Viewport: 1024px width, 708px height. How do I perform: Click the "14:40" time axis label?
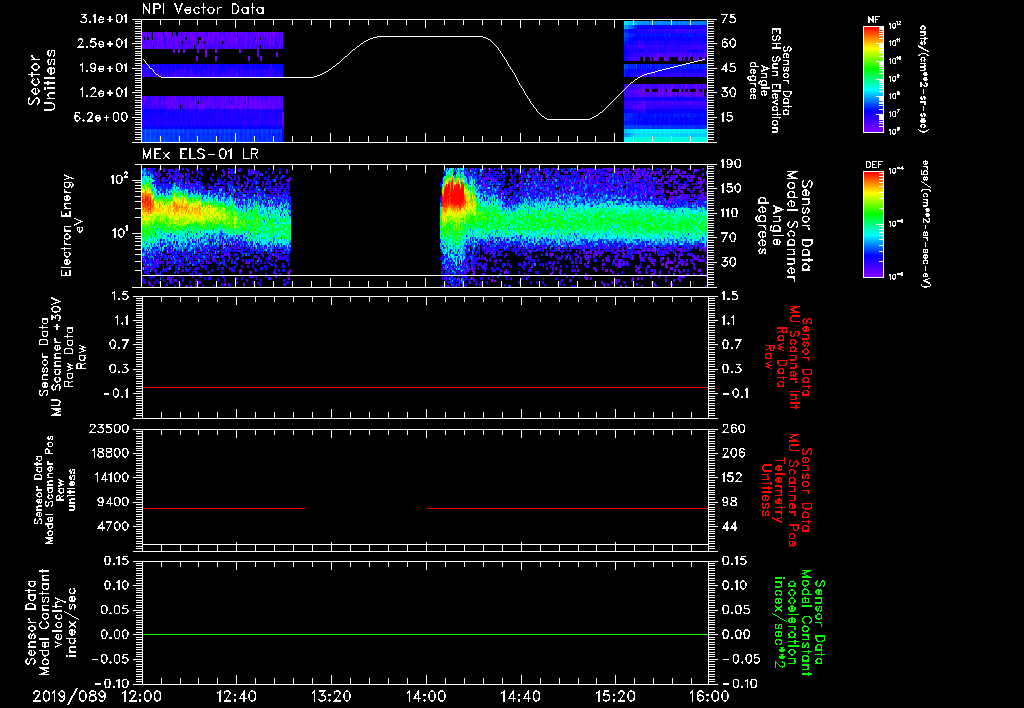pyautogui.click(x=520, y=696)
